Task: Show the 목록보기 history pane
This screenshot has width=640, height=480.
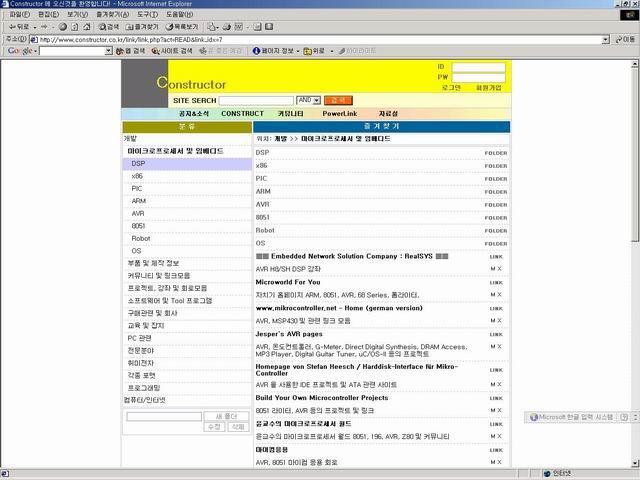Action: click(x=182, y=27)
